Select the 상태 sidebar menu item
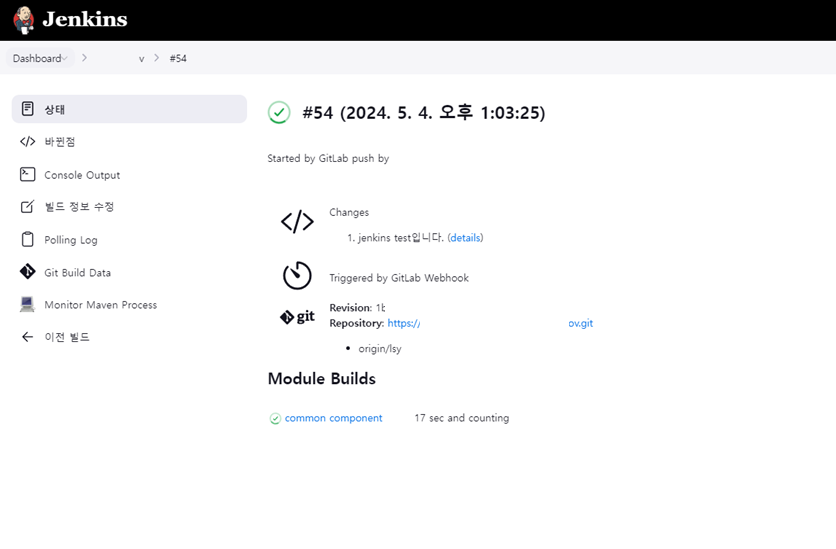 click(x=129, y=109)
